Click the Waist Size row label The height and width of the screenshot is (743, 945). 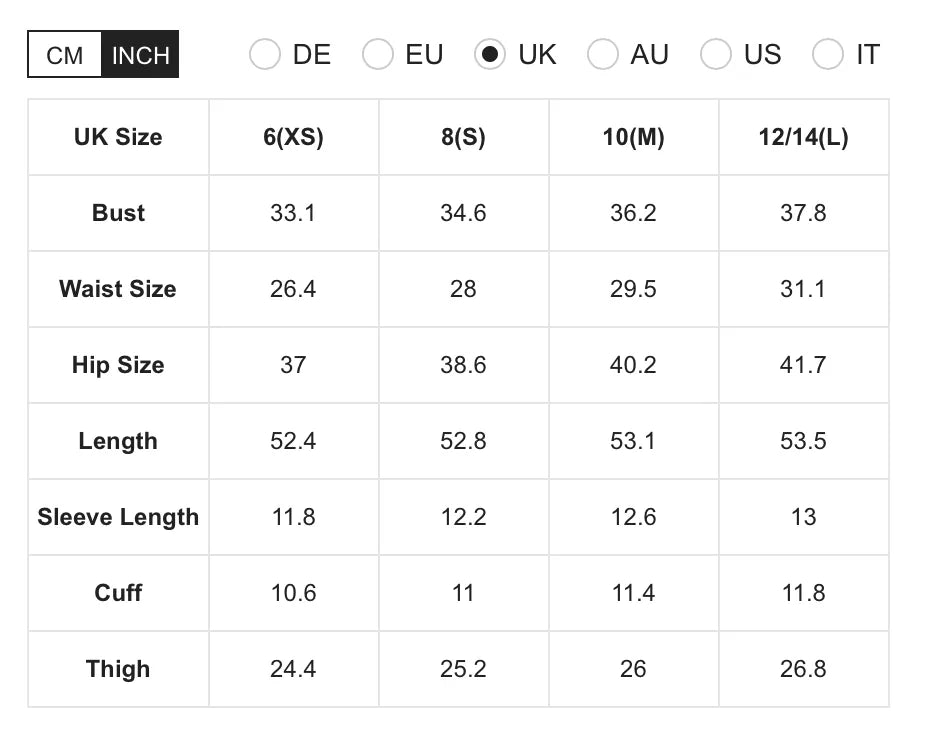[117, 289]
